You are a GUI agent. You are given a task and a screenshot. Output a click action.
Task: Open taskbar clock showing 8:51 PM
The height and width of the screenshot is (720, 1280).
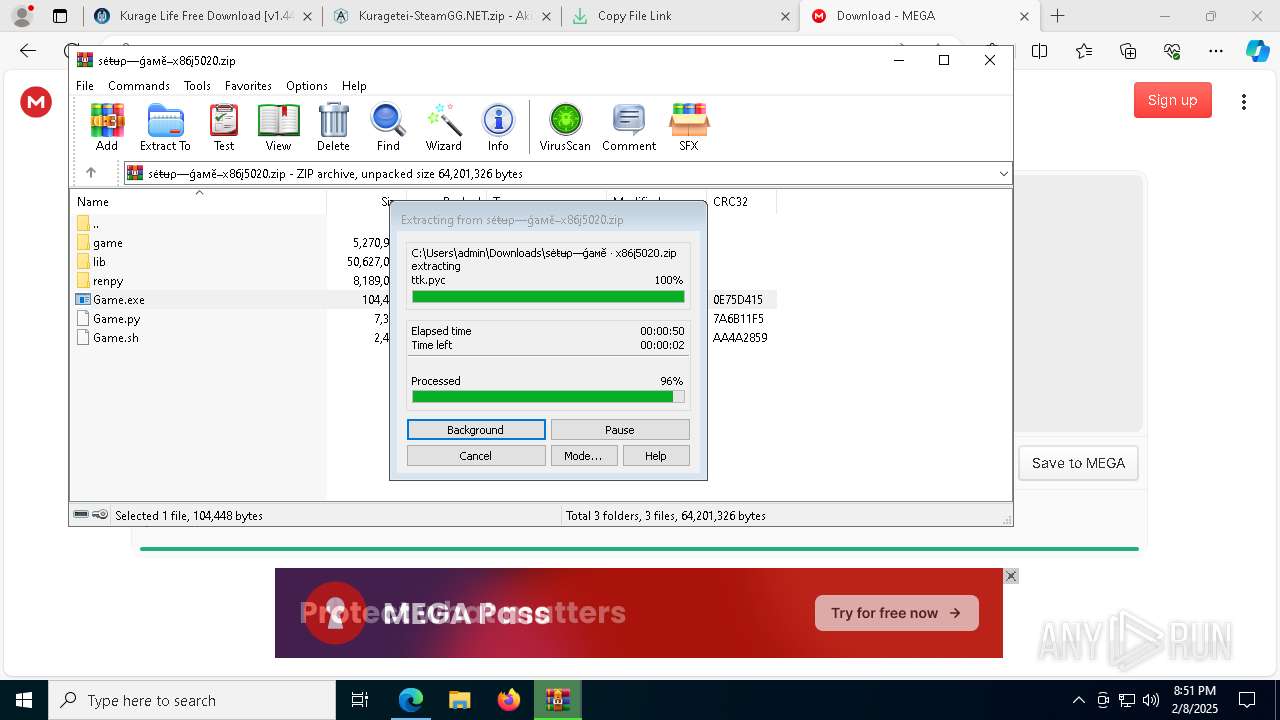tap(1194, 700)
